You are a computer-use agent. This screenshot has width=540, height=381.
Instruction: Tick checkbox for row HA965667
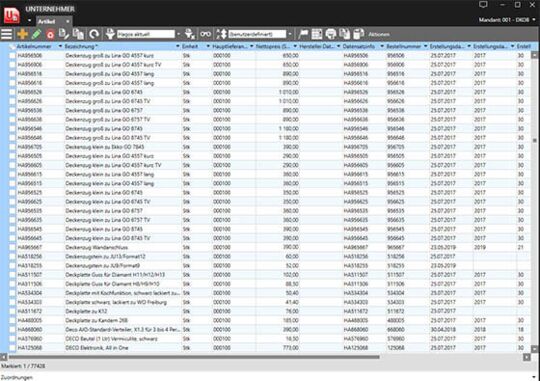(12, 247)
